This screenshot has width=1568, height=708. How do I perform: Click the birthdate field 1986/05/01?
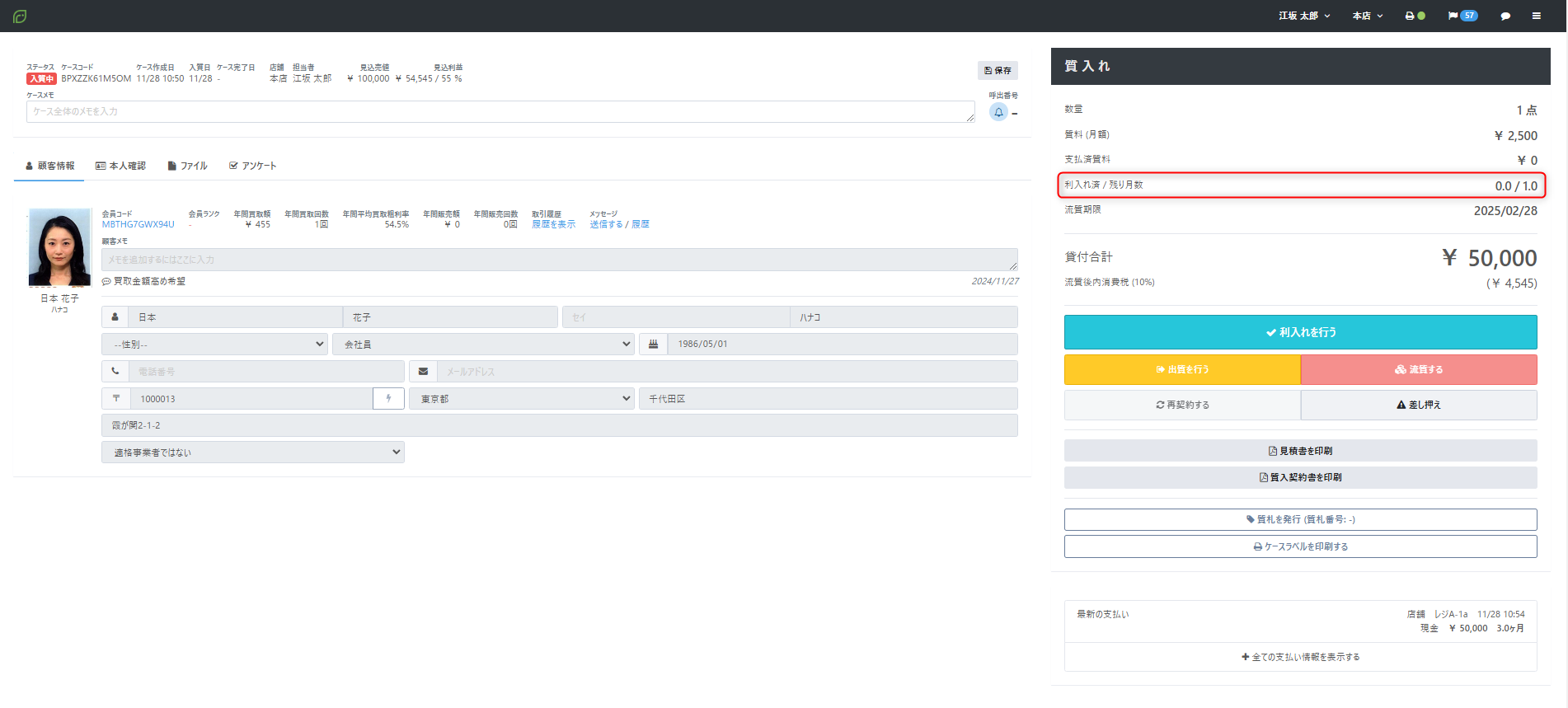843,345
